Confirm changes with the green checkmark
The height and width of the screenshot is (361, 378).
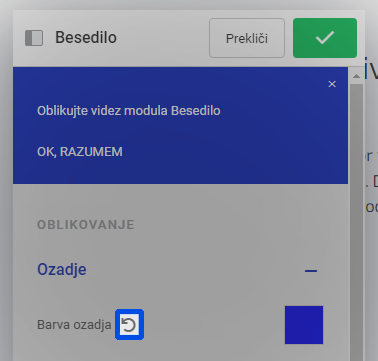tap(325, 38)
